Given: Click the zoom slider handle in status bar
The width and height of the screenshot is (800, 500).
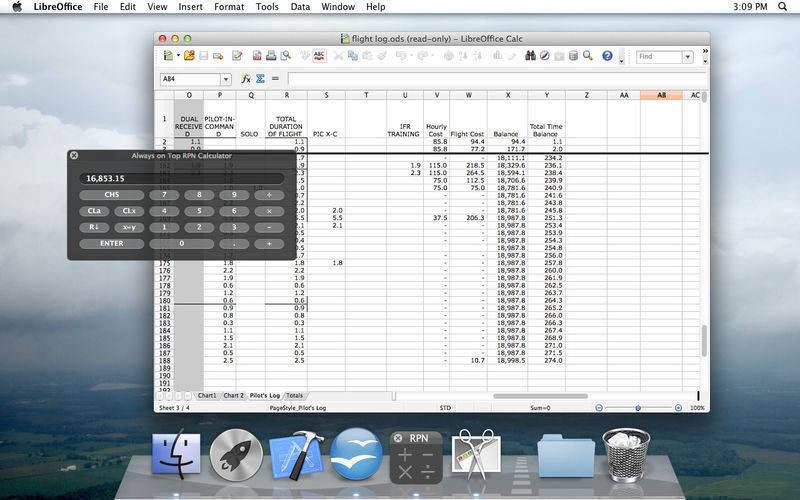Looking at the screenshot, I should point(638,408).
